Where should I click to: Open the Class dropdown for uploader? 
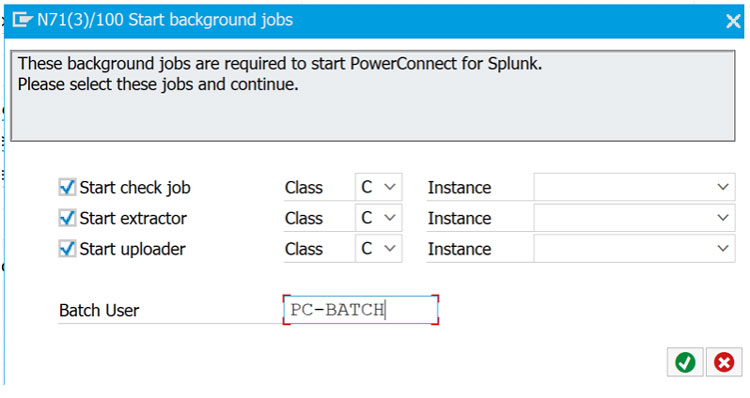tap(378, 249)
